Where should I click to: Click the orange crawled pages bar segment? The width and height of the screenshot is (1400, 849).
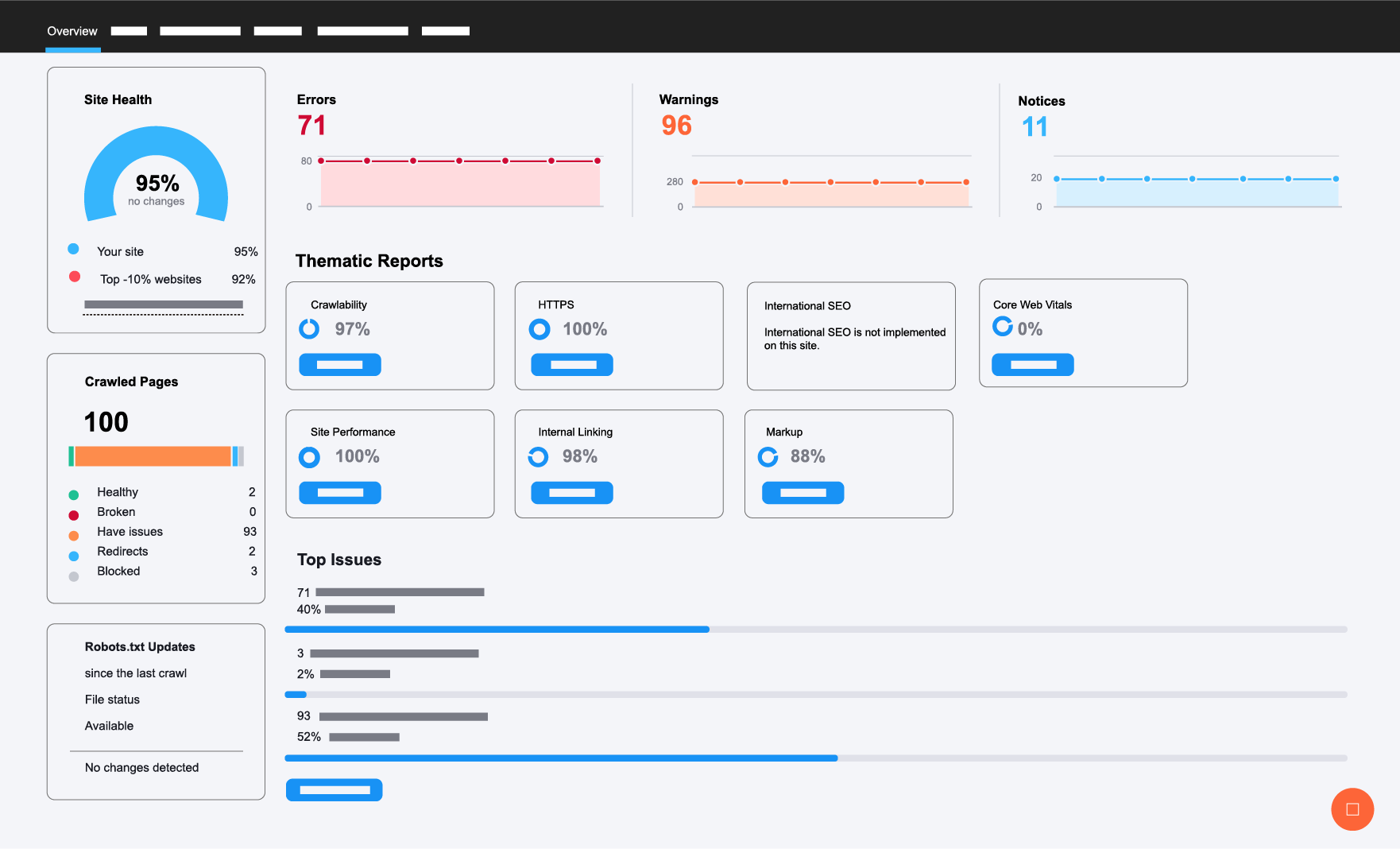pyautogui.click(x=153, y=456)
